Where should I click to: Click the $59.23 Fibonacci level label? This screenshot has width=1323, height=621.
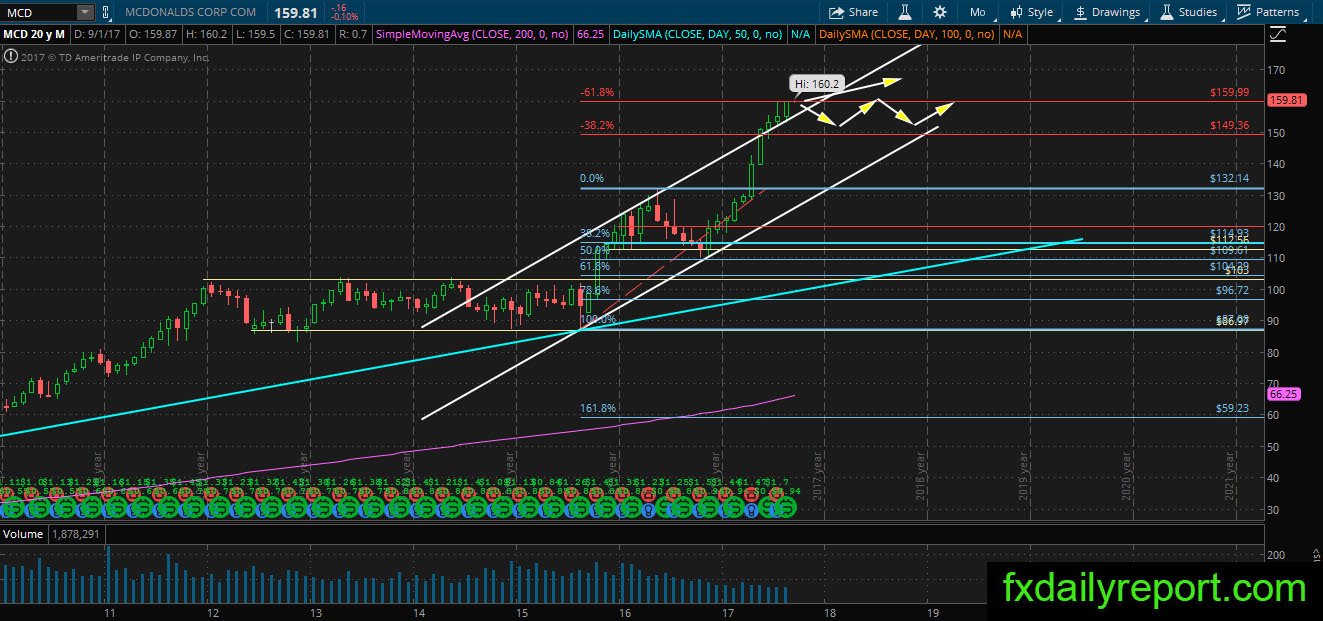coord(1232,408)
